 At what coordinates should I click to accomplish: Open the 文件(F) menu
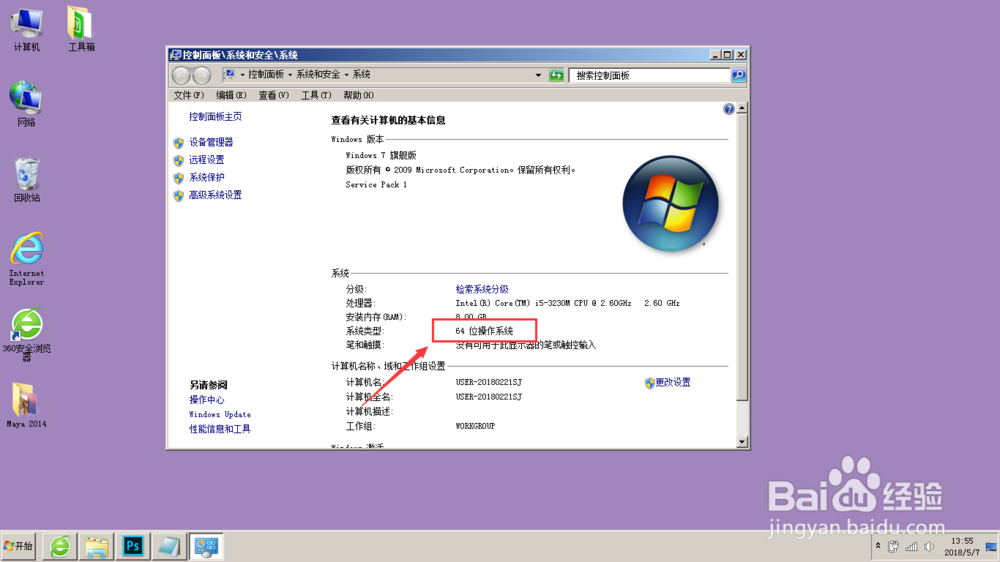pyautogui.click(x=188, y=95)
